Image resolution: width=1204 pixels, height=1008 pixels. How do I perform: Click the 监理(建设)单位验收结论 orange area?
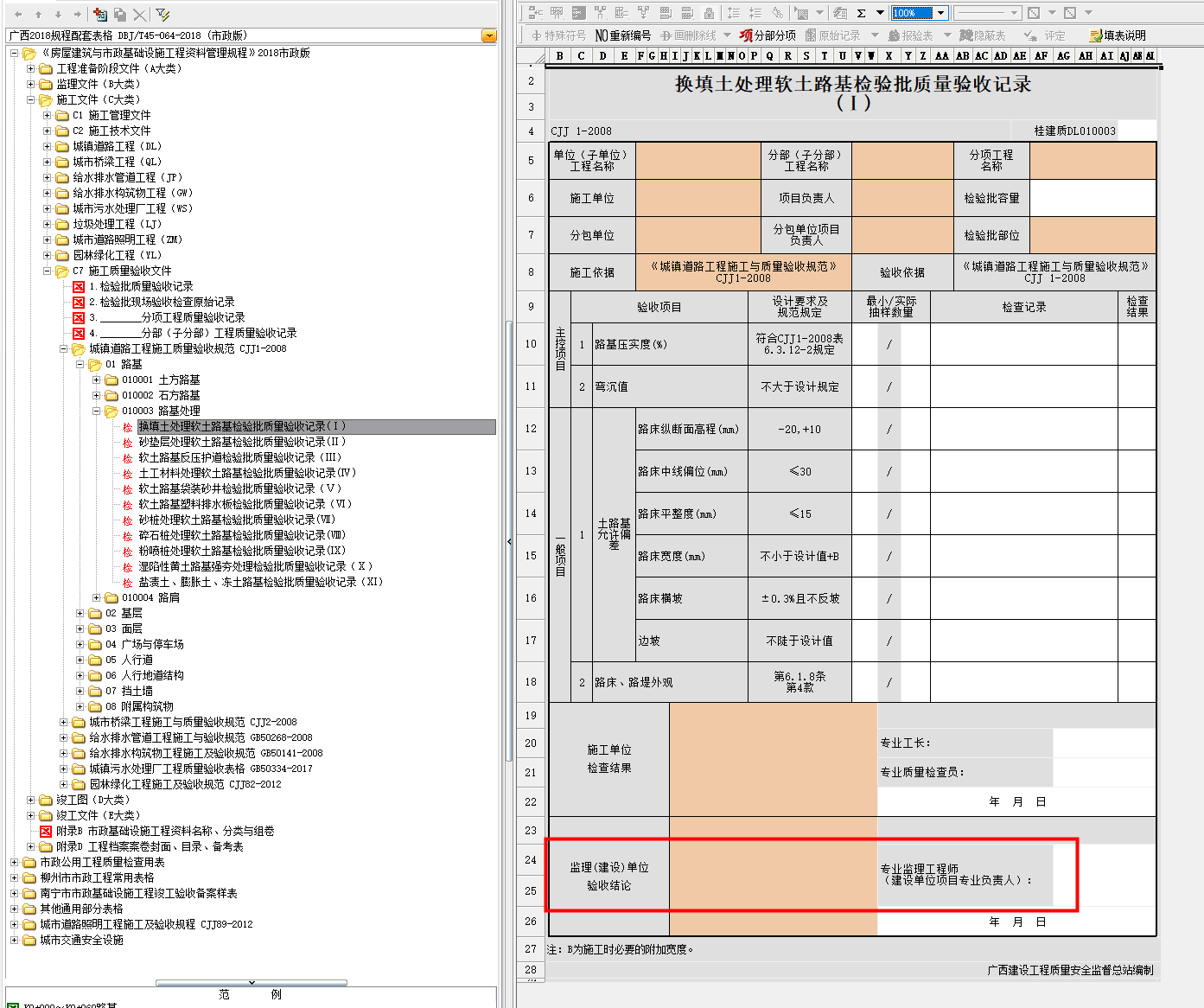[774, 876]
